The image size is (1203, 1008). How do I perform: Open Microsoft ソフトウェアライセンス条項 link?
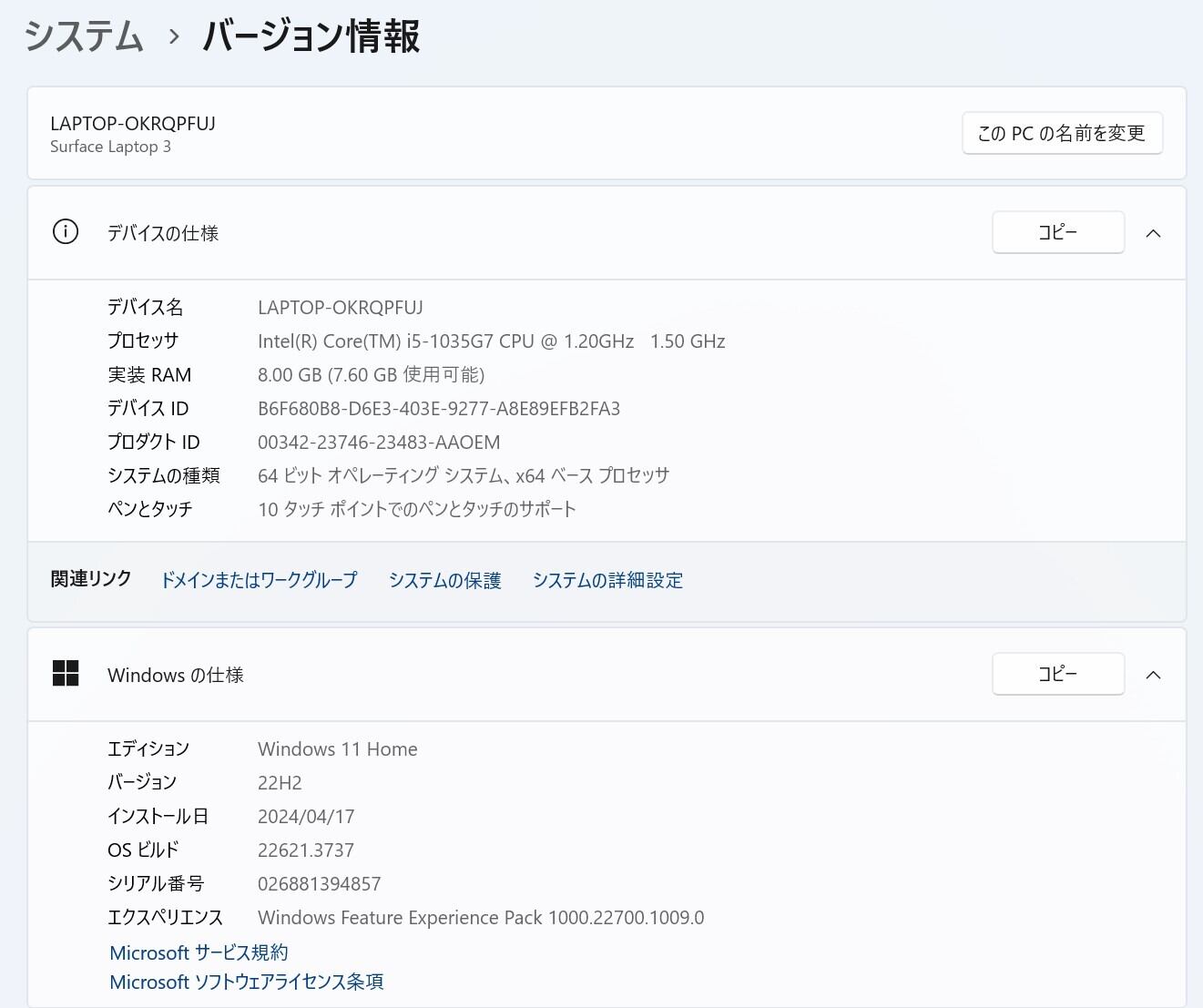(x=247, y=982)
